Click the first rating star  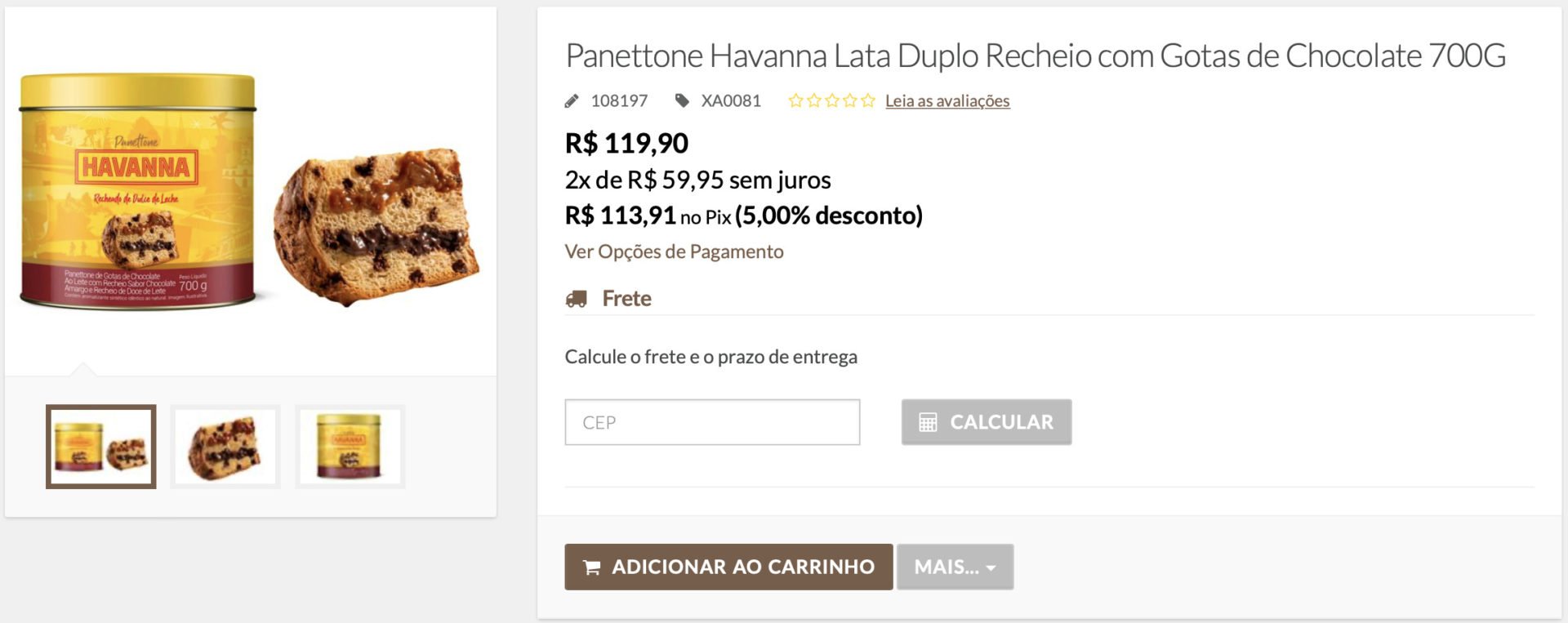pyautogui.click(x=795, y=100)
